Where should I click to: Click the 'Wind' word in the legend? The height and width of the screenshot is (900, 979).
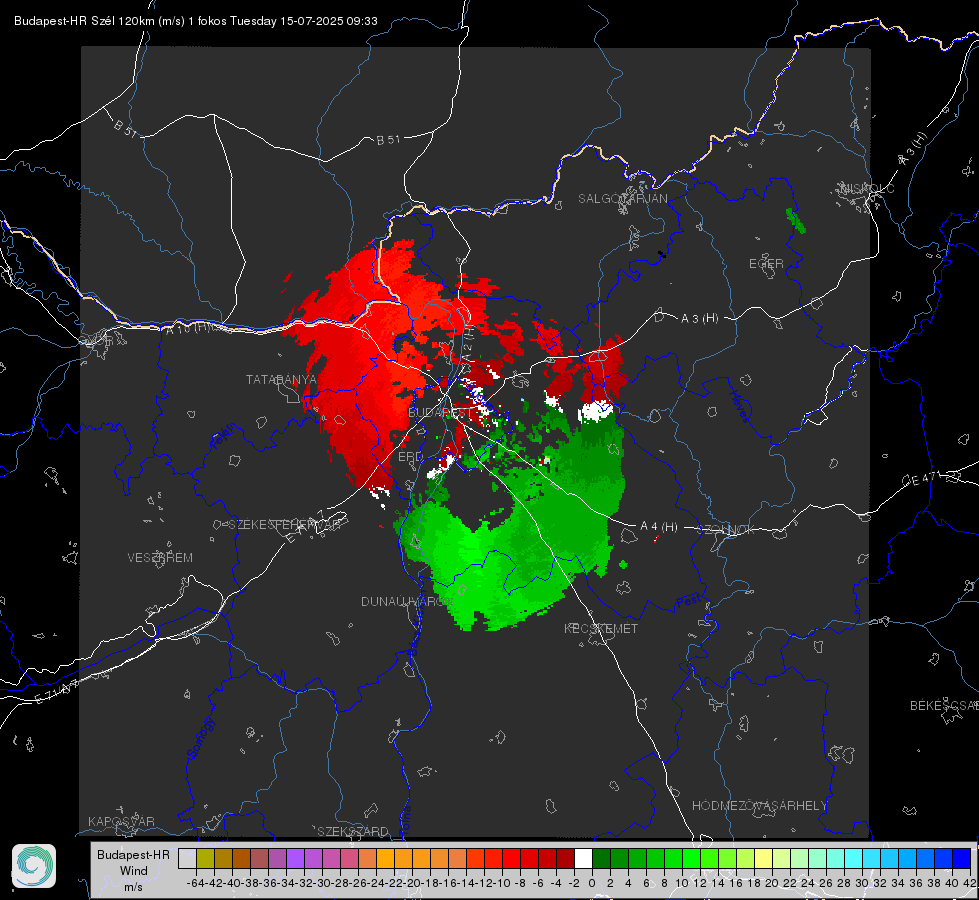click(x=134, y=871)
